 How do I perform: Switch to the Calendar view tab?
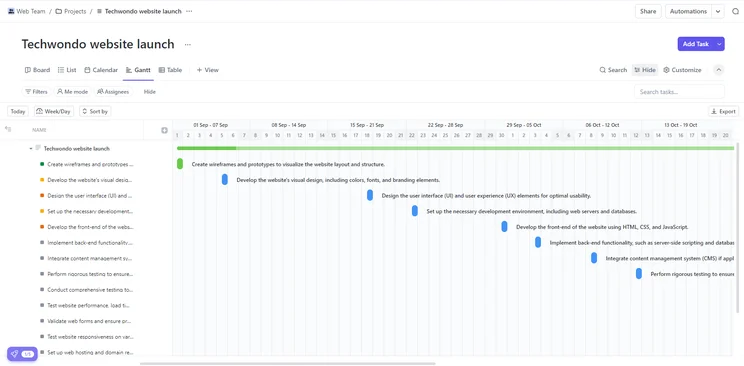101,70
